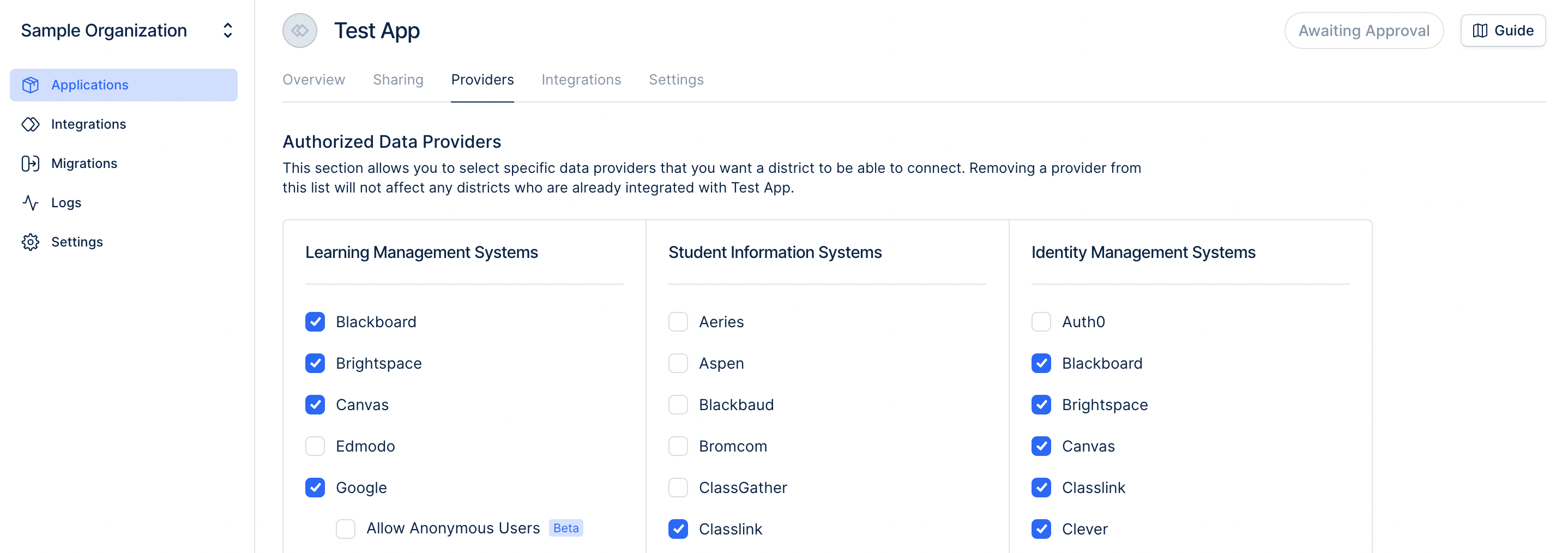Enable the Blackbaud checkbox
This screenshot has height=553, width=1568.
(x=678, y=405)
